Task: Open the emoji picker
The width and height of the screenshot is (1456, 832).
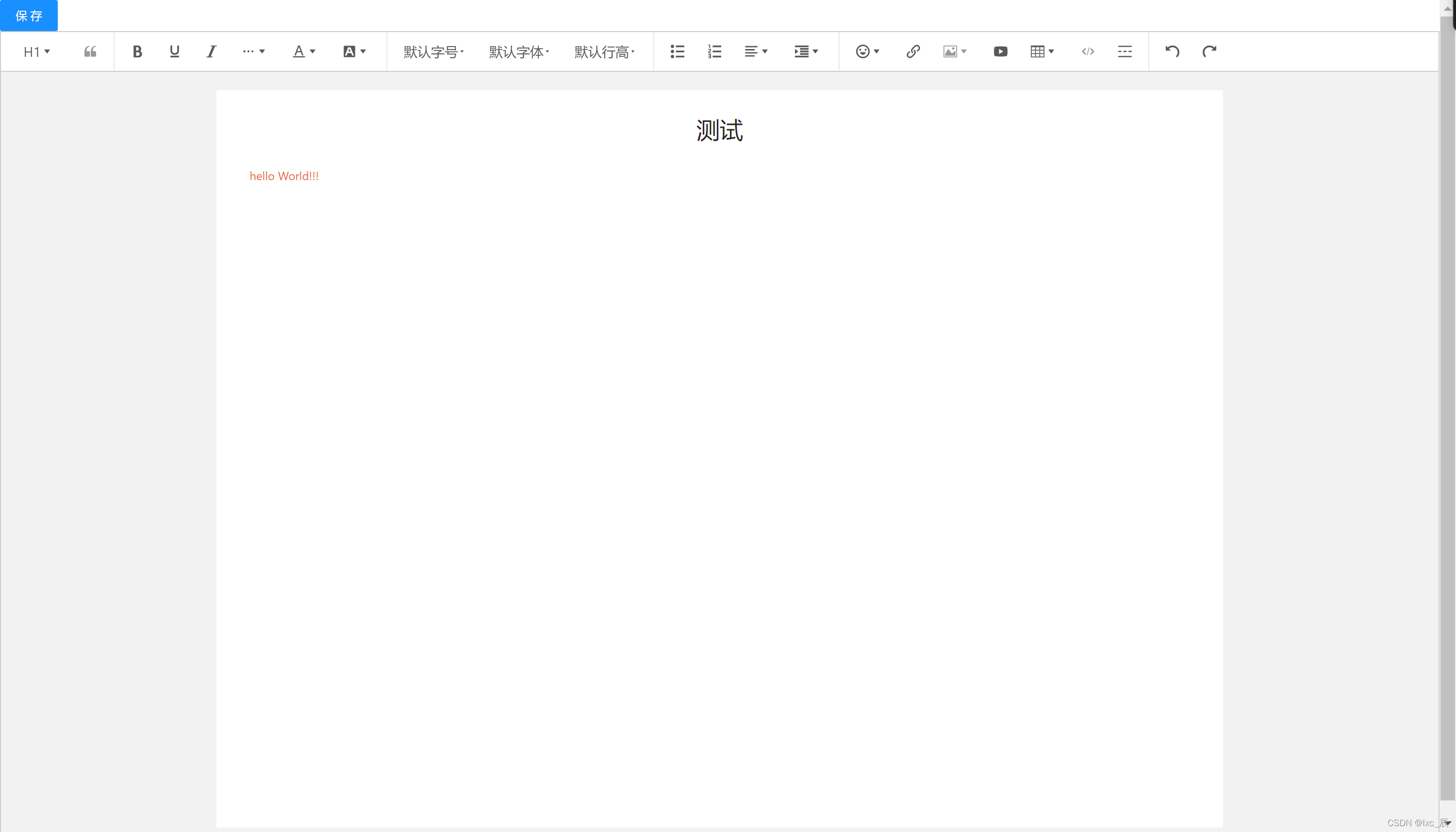Action: click(868, 52)
